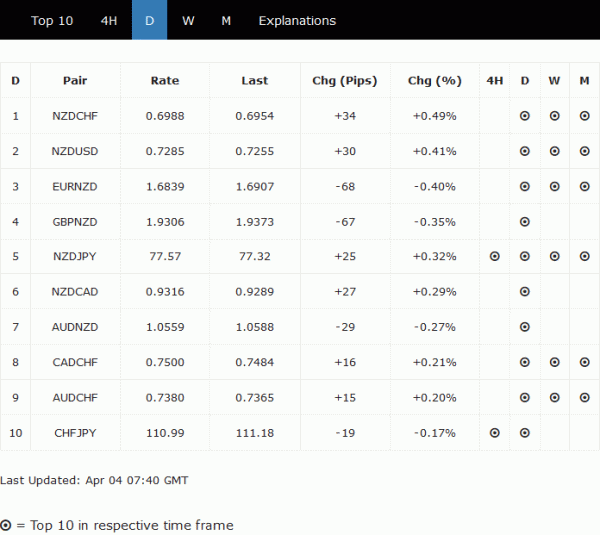
Task: Click EURNZD monthly top-10 marker icon
Action: [x=584, y=186]
